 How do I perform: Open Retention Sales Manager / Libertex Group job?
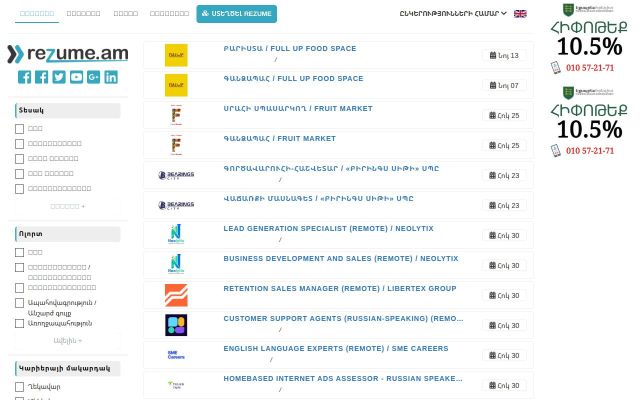click(x=340, y=289)
